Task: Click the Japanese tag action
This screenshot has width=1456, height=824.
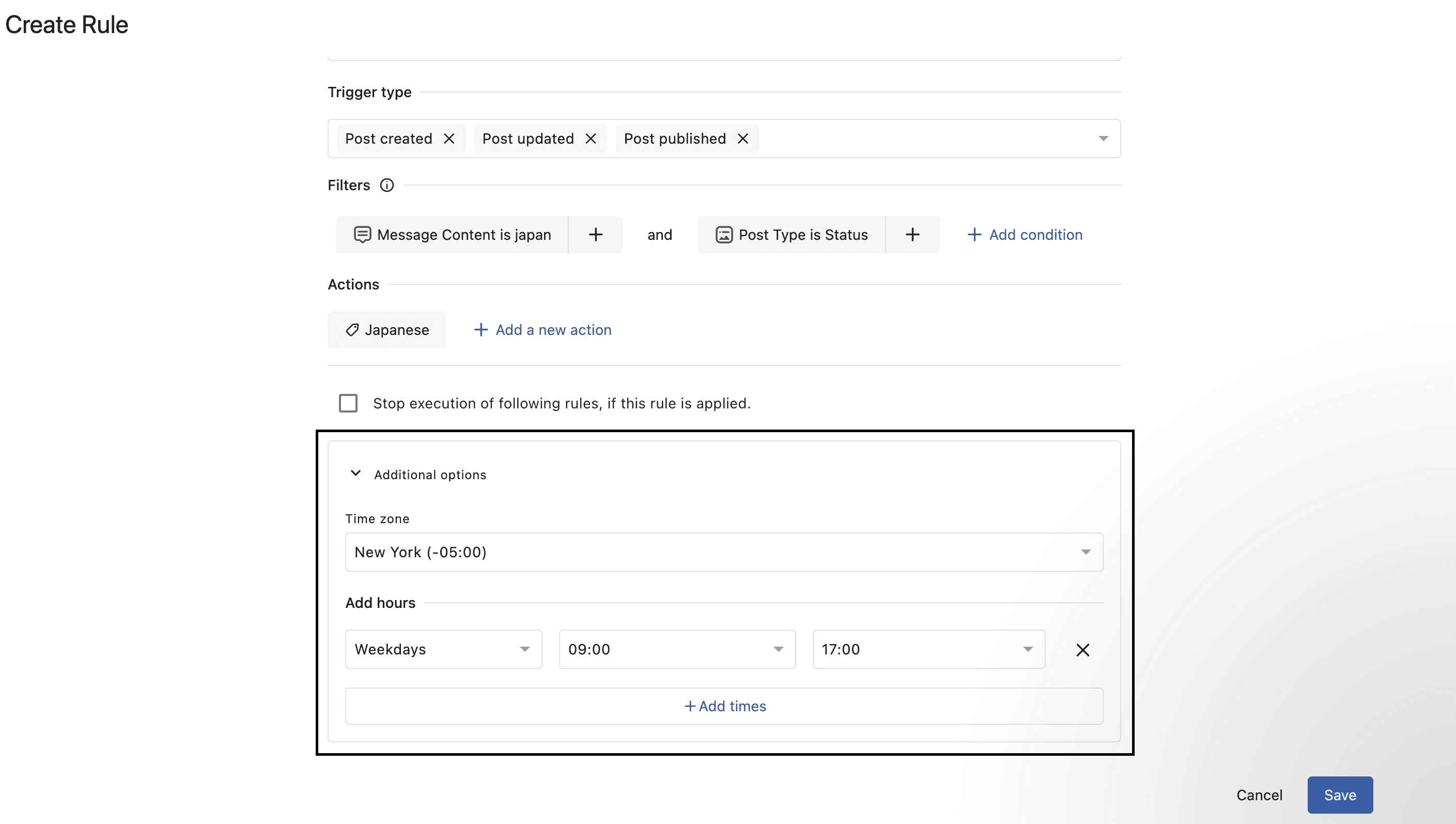Action: point(387,330)
